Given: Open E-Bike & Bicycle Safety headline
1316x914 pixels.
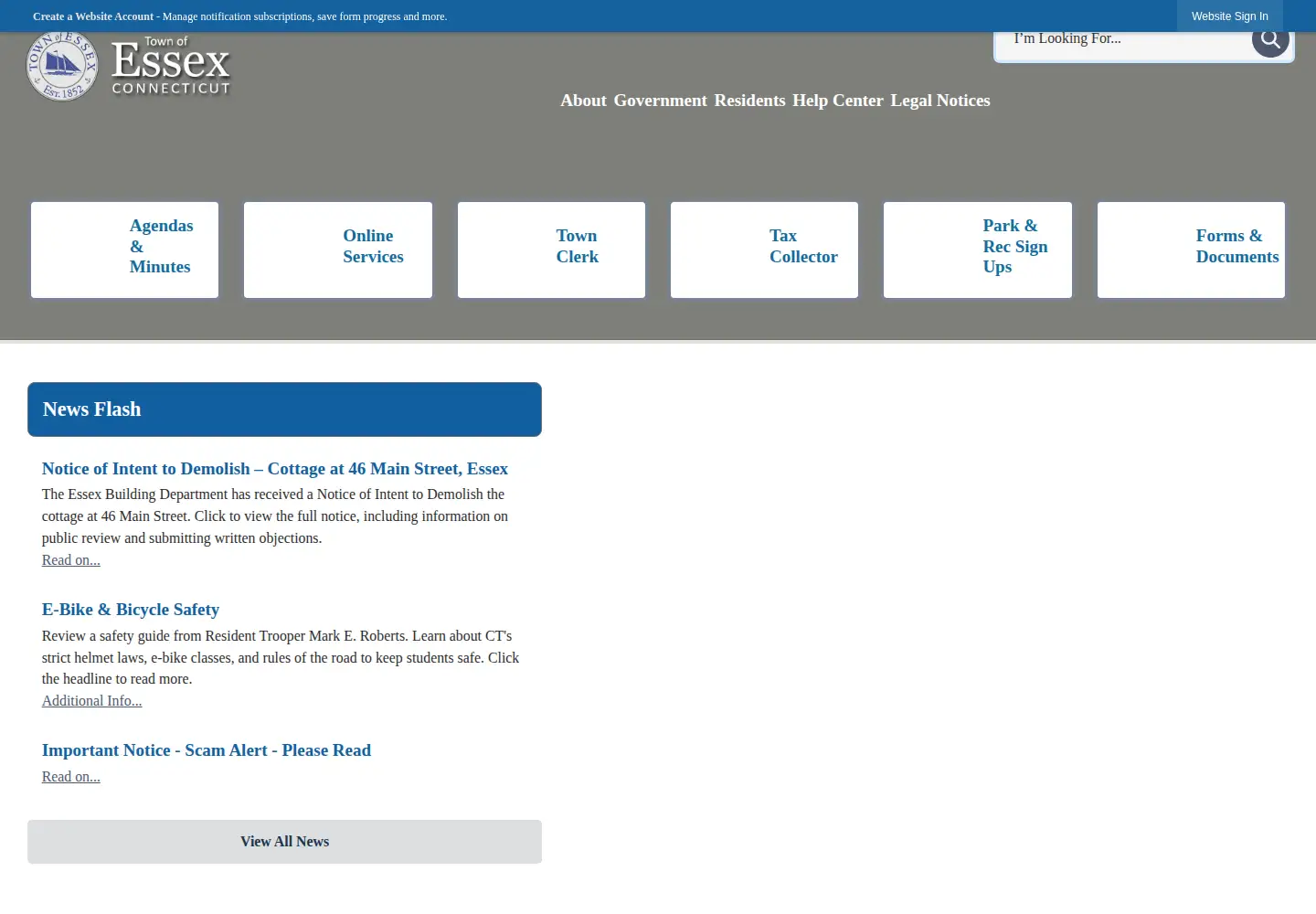Looking at the screenshot, I should point(131,610).
